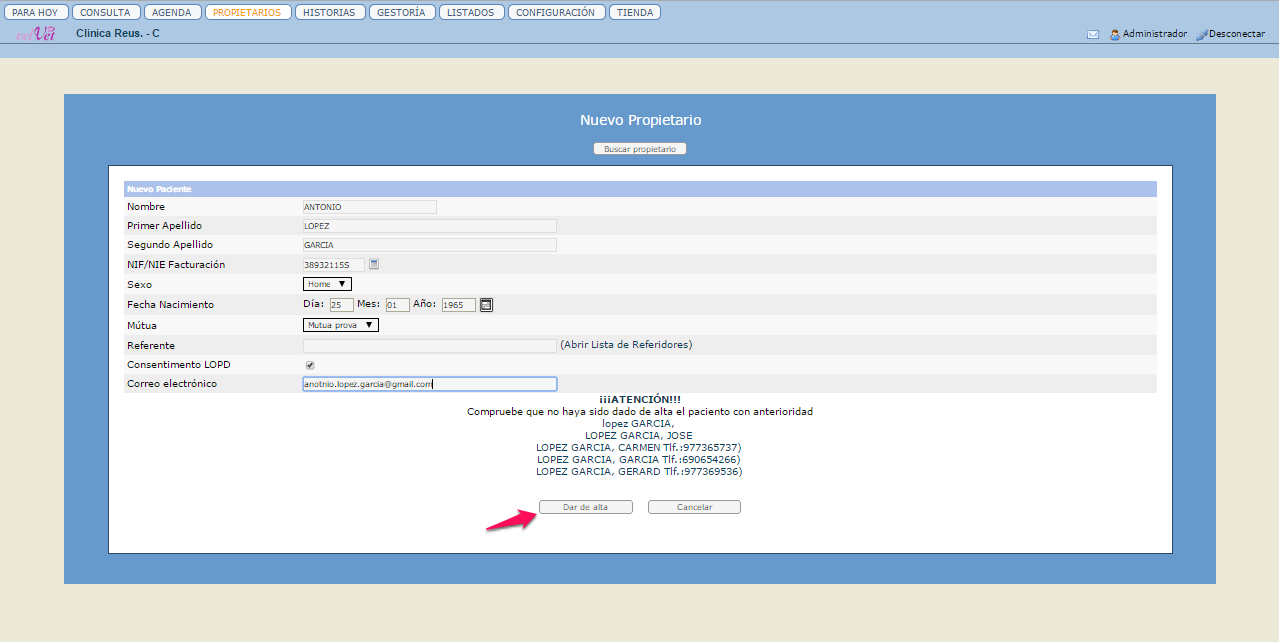This screenshot has height=642, width=1279.
Task: Click the Año birth year field
Action: click(458, 305)
